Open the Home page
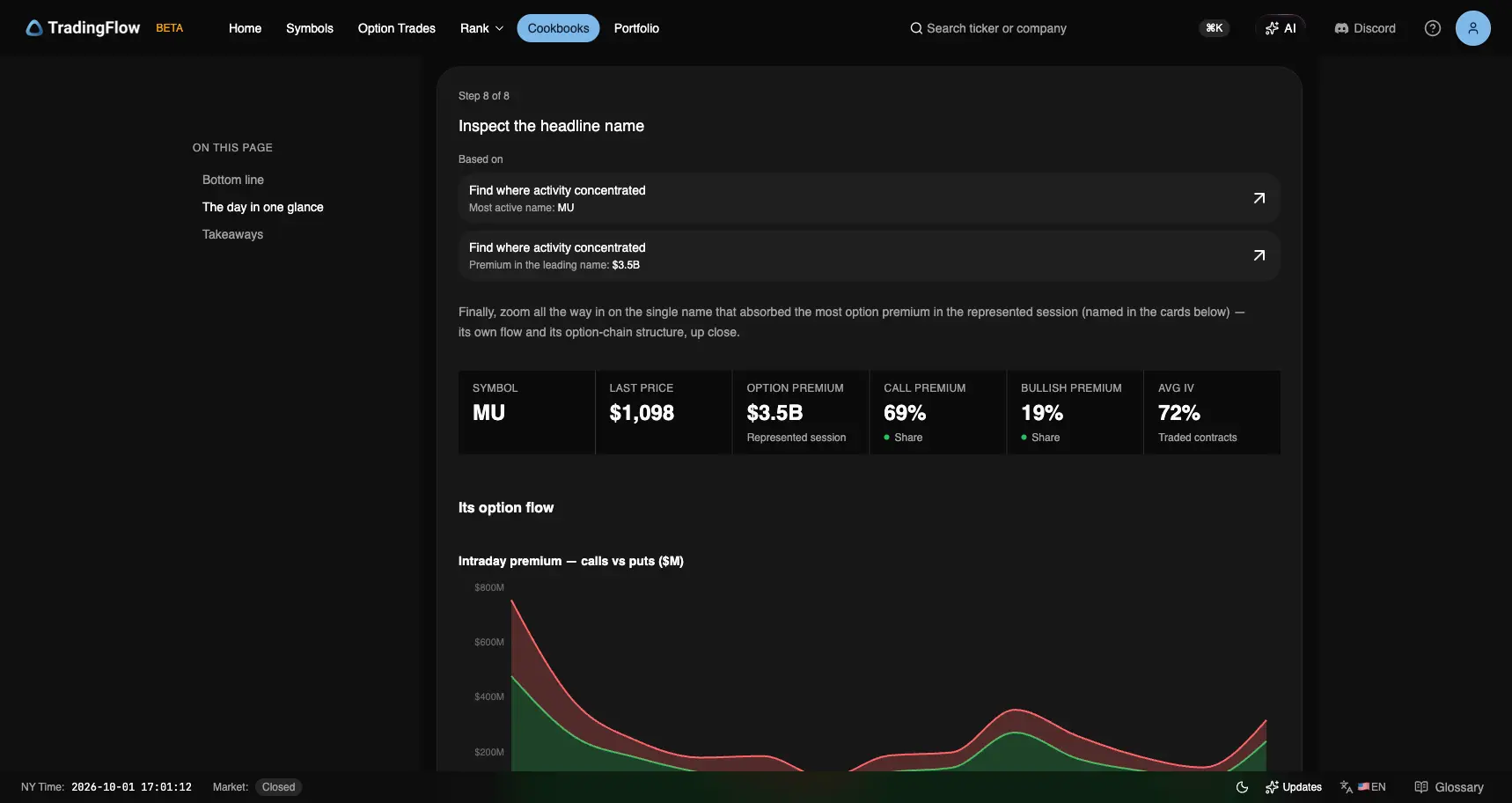 pos(245,28)
